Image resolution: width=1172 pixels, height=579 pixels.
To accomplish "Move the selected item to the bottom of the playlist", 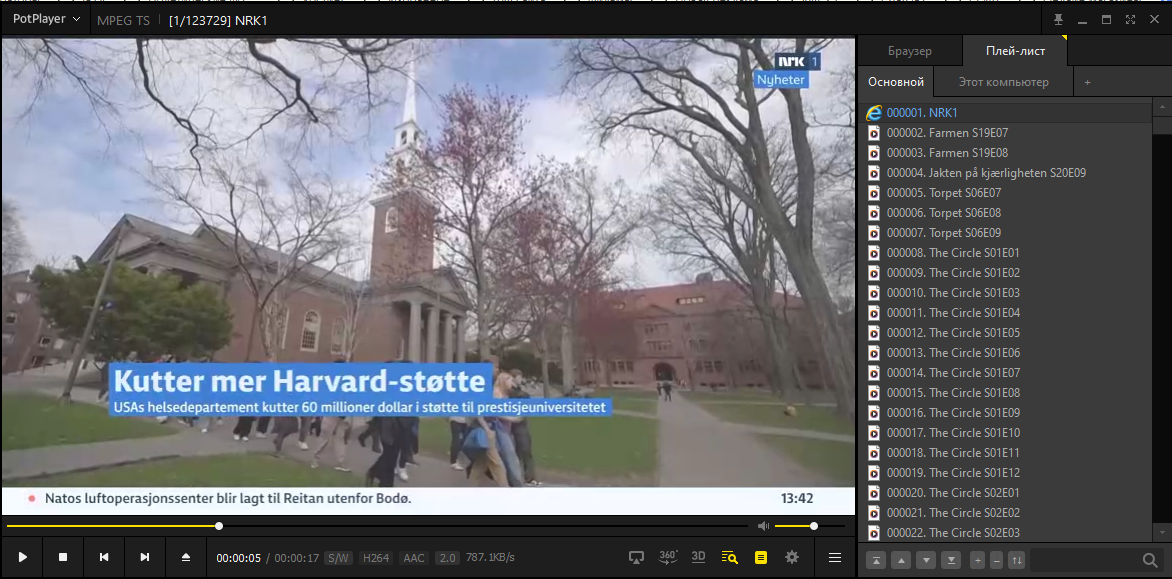I will pyautogui.click(x=951, y=560).
